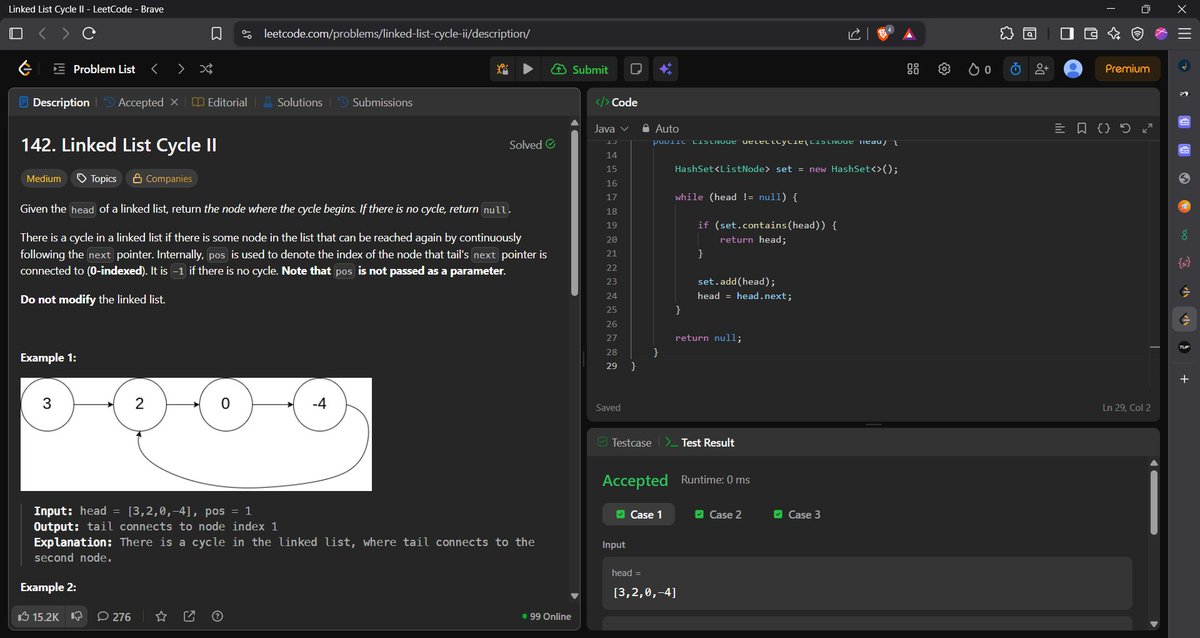Open the Brave Leo AI icon
The height and width of the screenshot is (638, 1200).
(x=1114, y=33)
